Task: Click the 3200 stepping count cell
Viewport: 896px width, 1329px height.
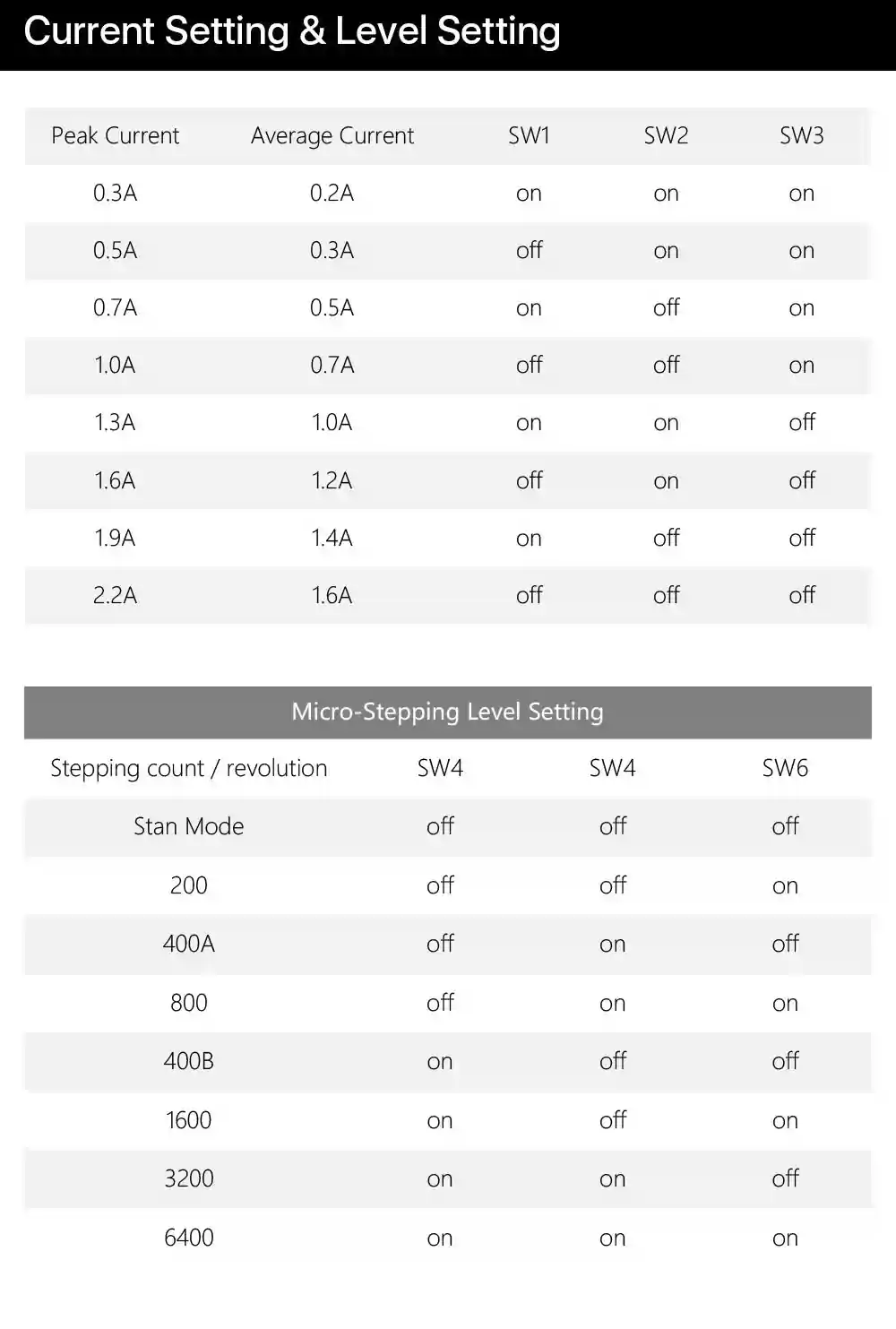Action: pyautogui.click(x=189, y=1178)
